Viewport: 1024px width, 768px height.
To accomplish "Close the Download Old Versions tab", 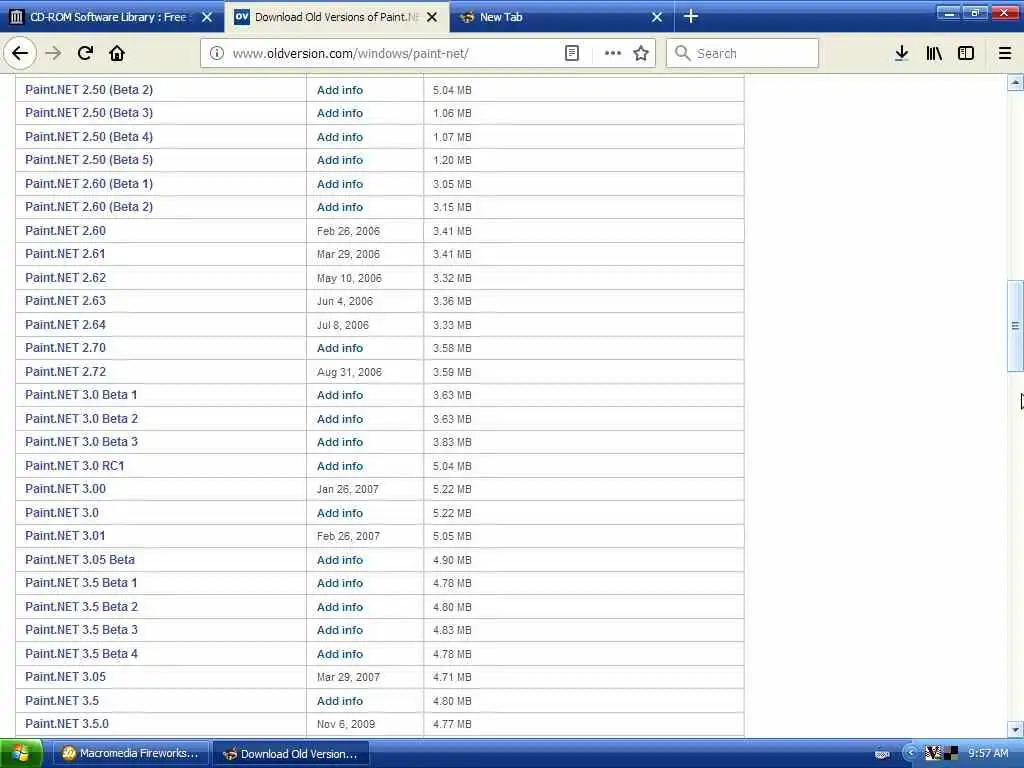I will pyautogui.click(x=432, y=17).
